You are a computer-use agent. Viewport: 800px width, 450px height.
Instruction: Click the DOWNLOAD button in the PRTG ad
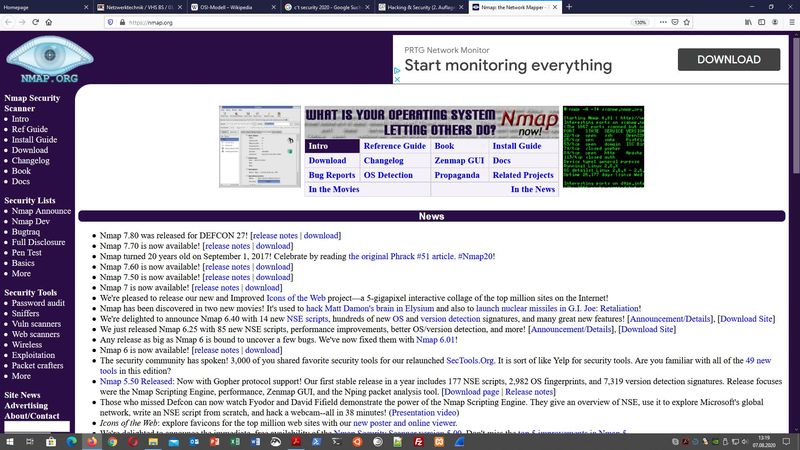click(729, 60)
